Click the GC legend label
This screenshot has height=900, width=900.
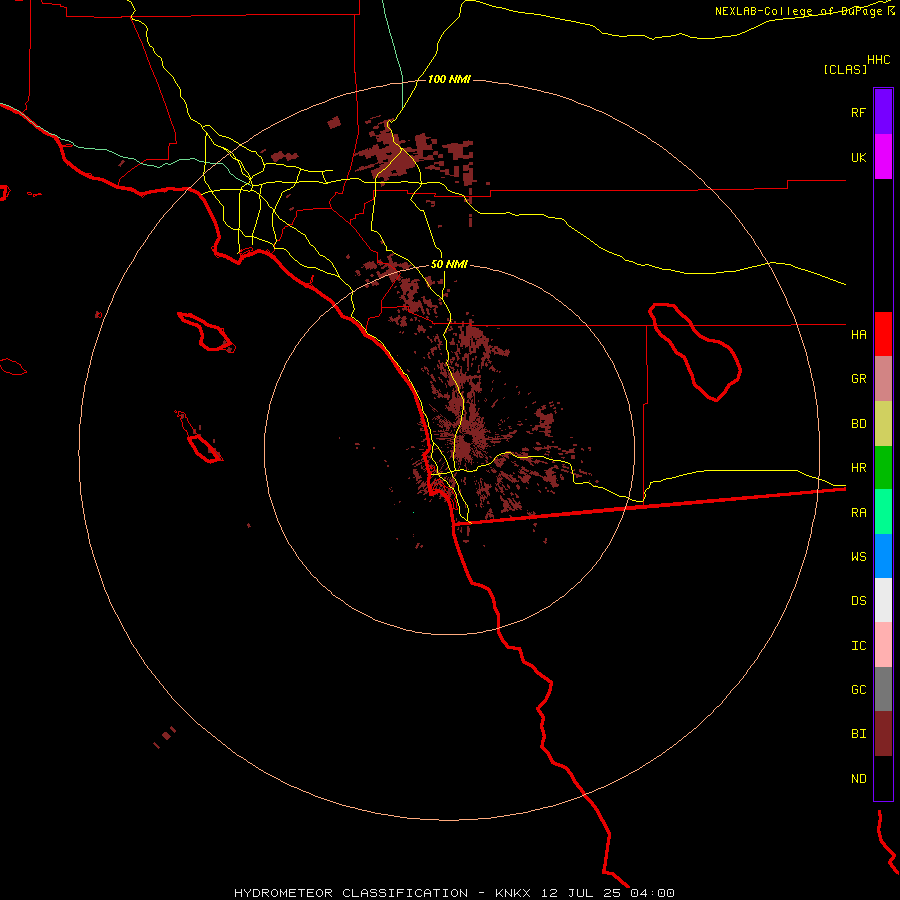click(859, 690)
